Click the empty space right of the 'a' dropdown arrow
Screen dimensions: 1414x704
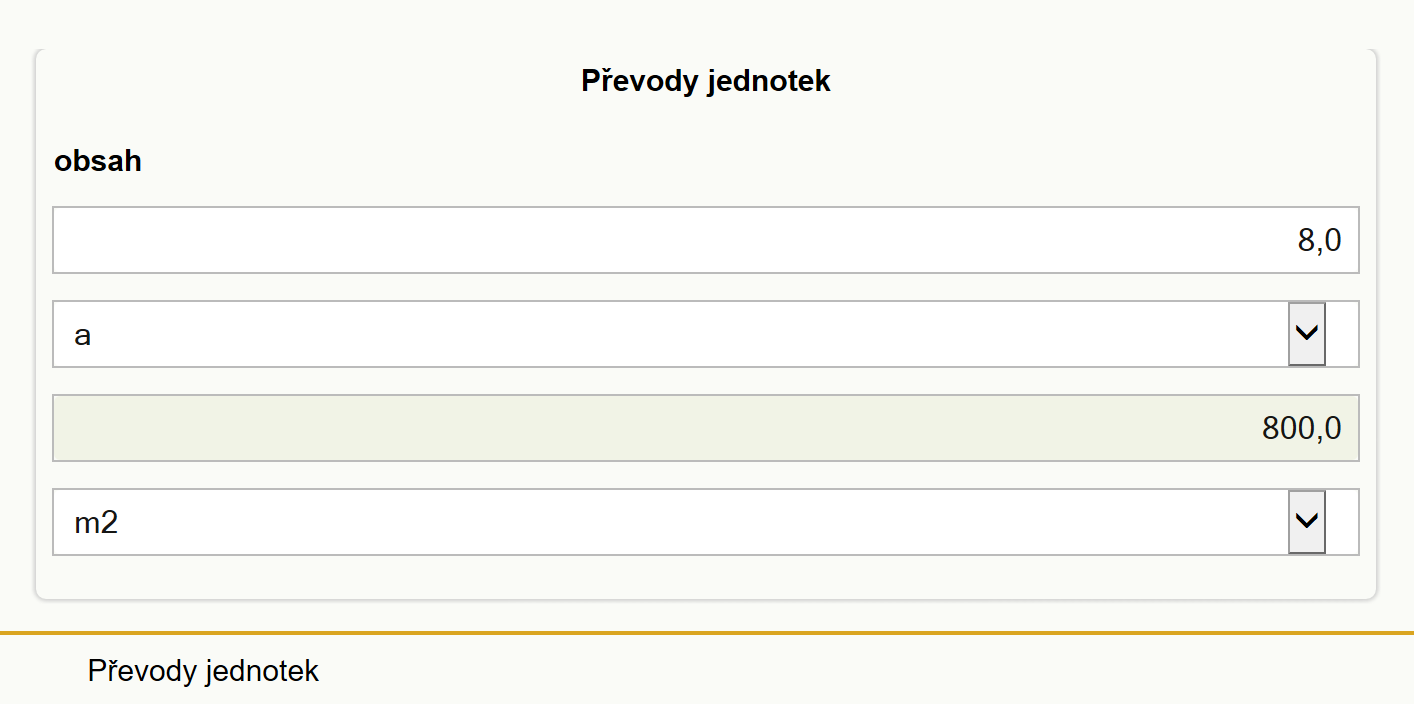point(1342,334)
